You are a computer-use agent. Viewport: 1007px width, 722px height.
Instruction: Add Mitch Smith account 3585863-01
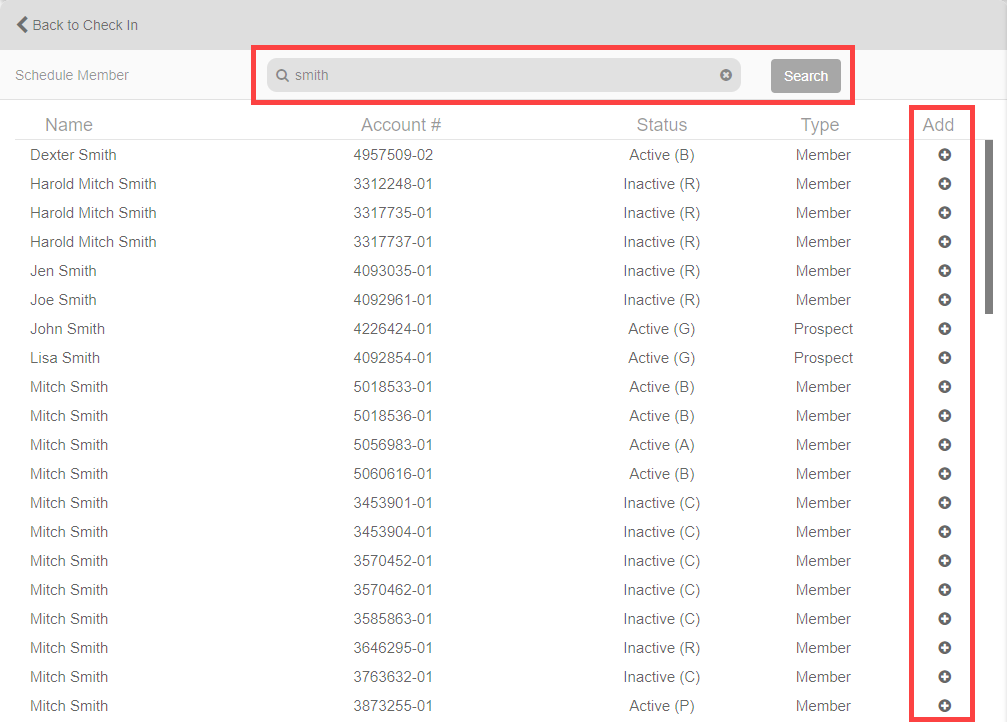pos(944,619)
